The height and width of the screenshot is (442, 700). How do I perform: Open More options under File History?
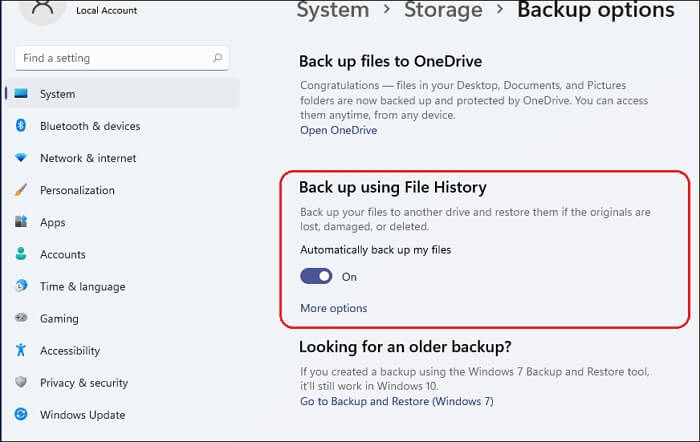click(x=333, y=308)
